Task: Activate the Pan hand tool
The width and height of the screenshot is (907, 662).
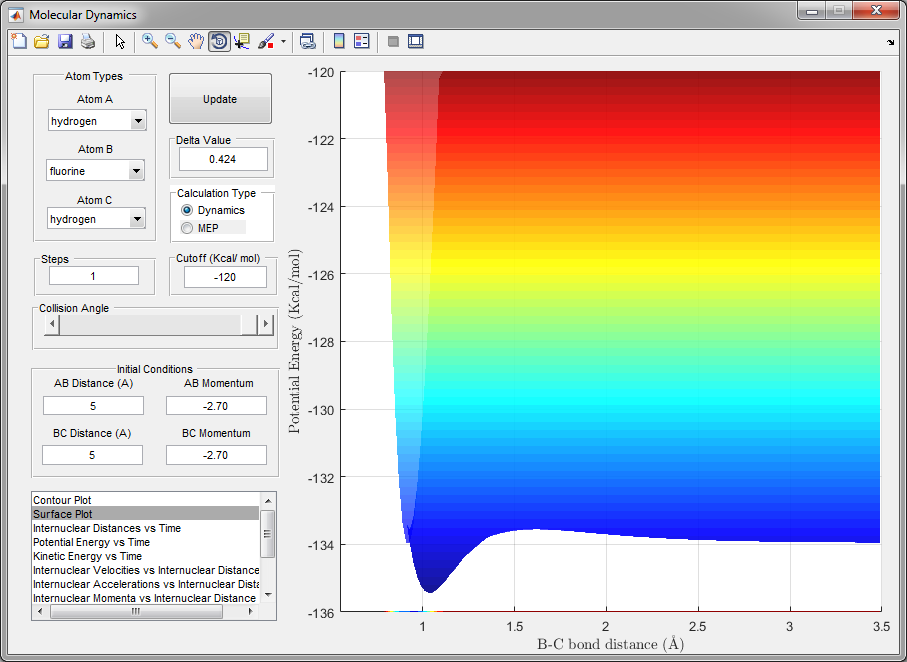Action: (x=196, y=41)
